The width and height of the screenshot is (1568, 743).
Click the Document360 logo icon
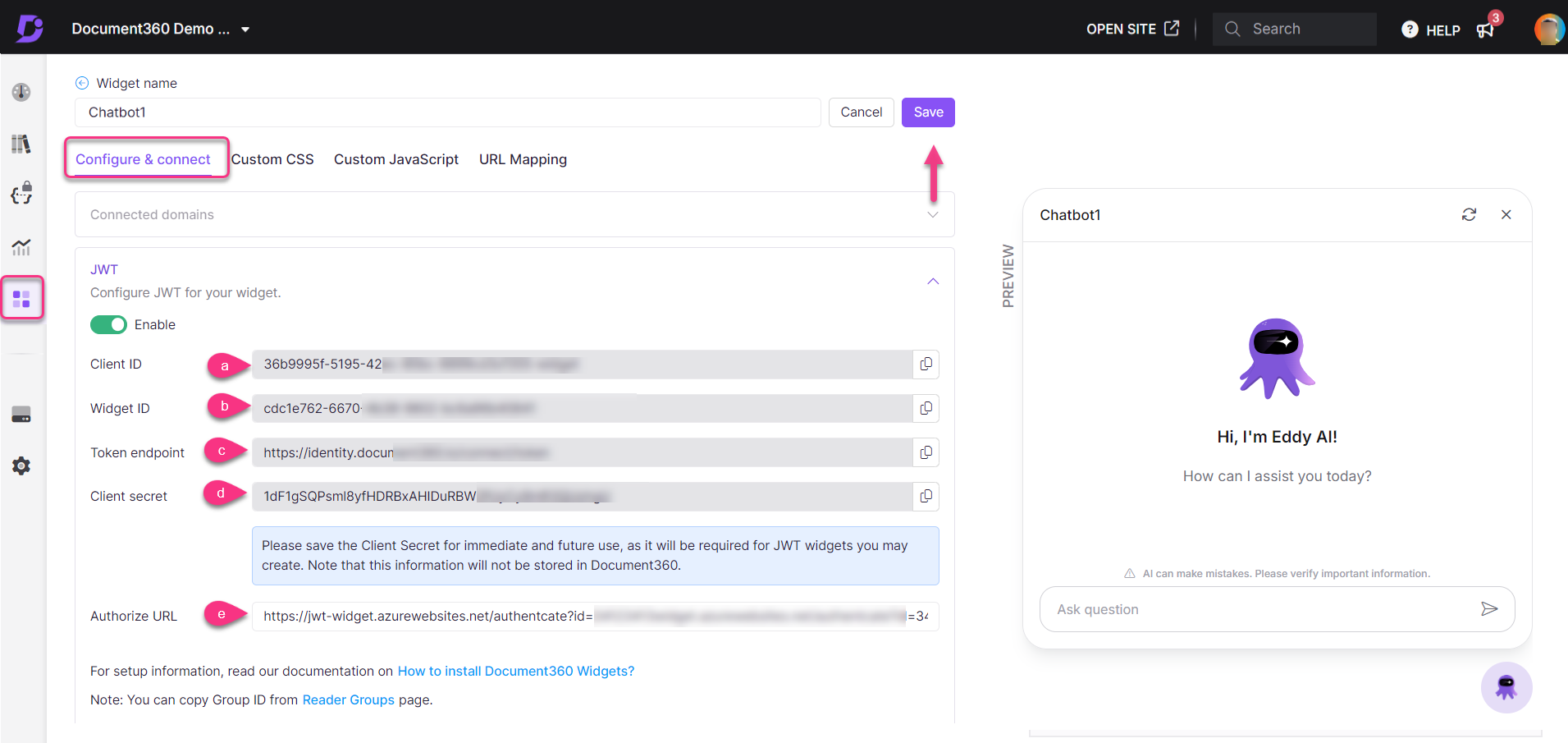coord(30,29)
